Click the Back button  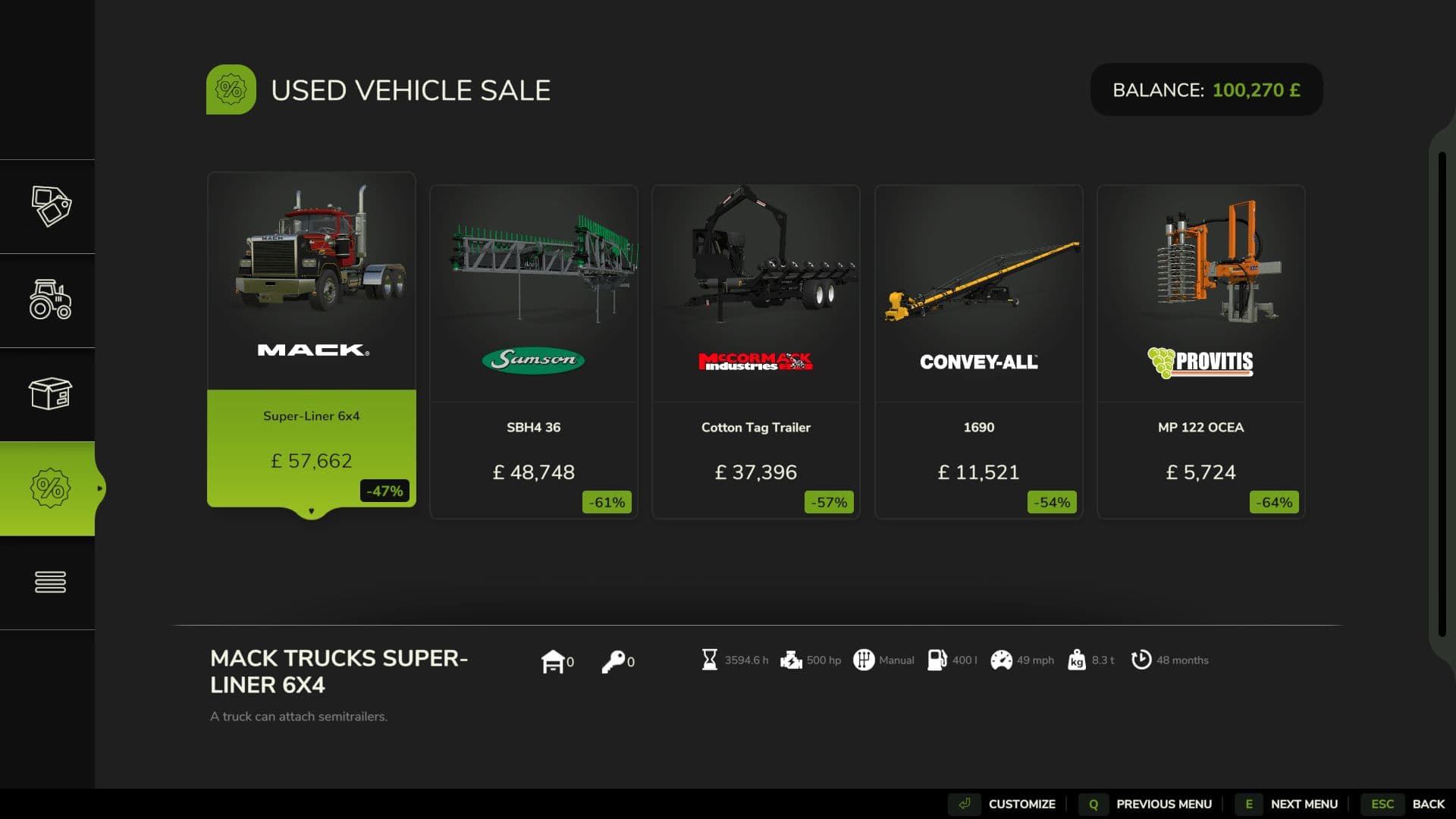1403,804
